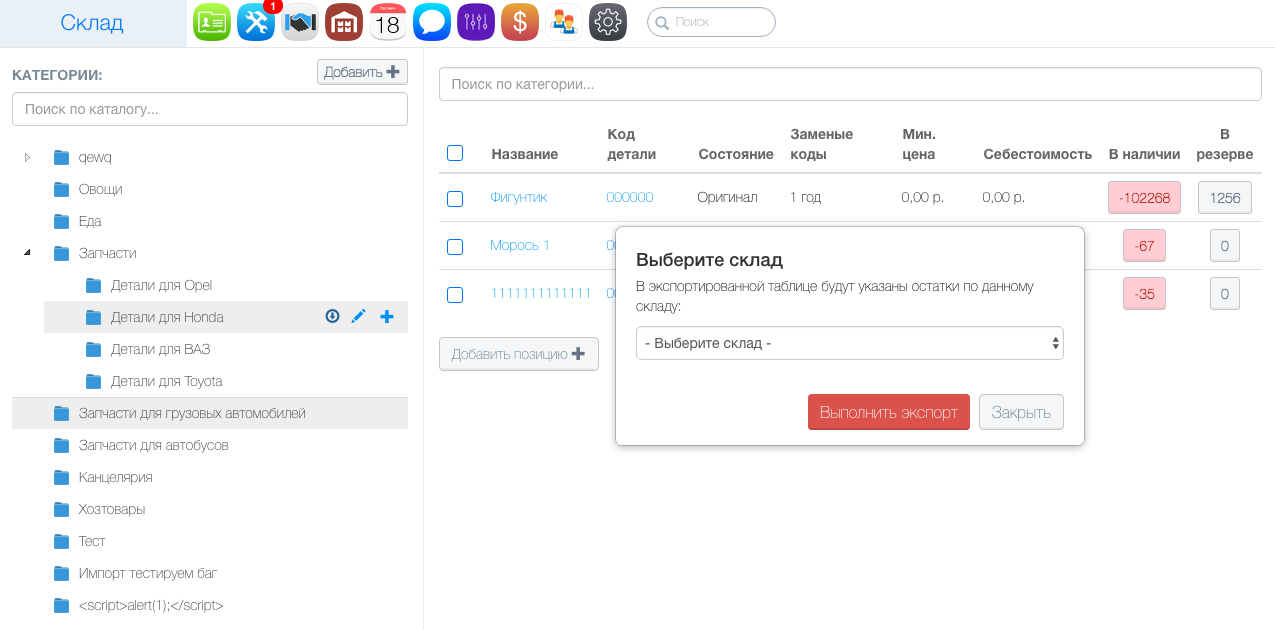Open the Морось 1 item link
This screenshot has width=1275, height=630.
(x=520, y=245)
